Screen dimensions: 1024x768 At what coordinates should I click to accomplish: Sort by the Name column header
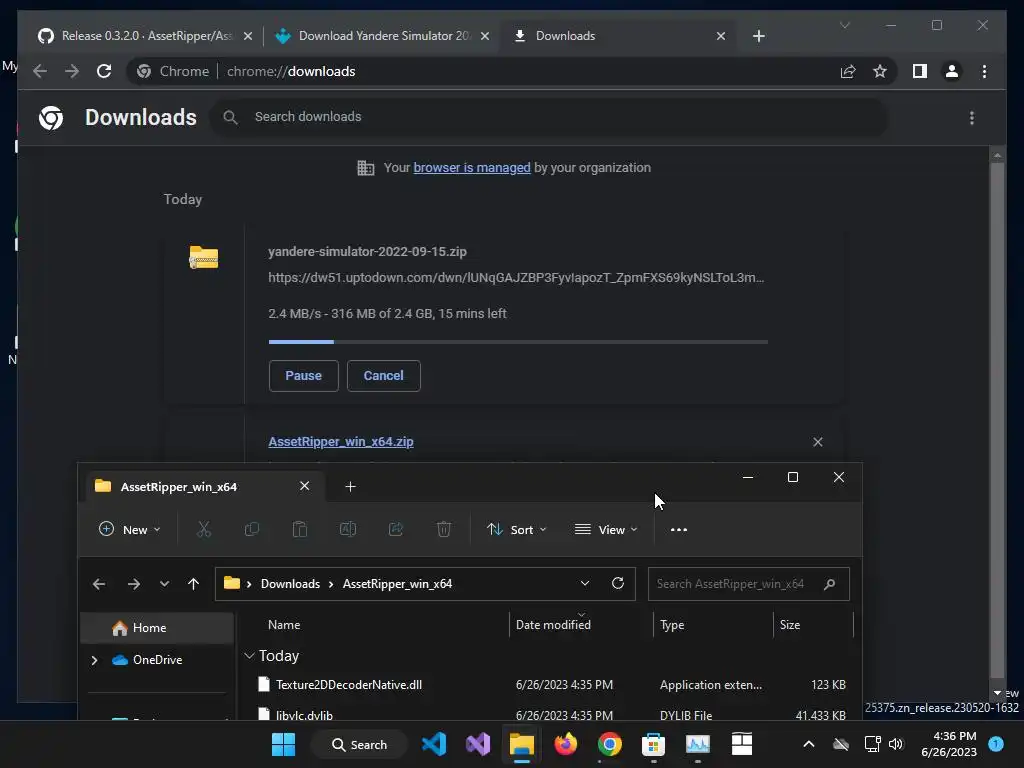click(284, 625)
